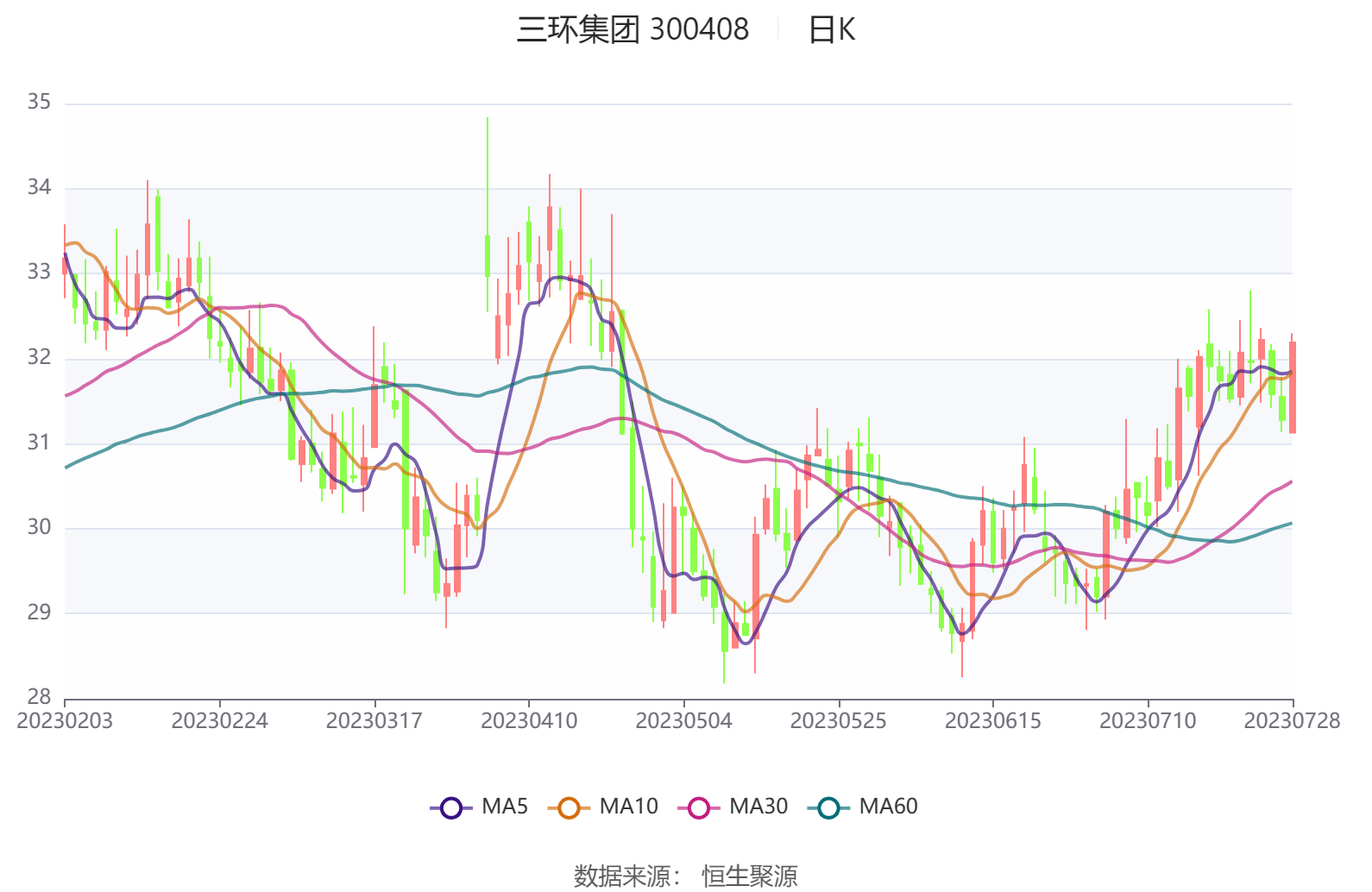
Task: Click the y-axis value 31
Action: pos(39,443)
